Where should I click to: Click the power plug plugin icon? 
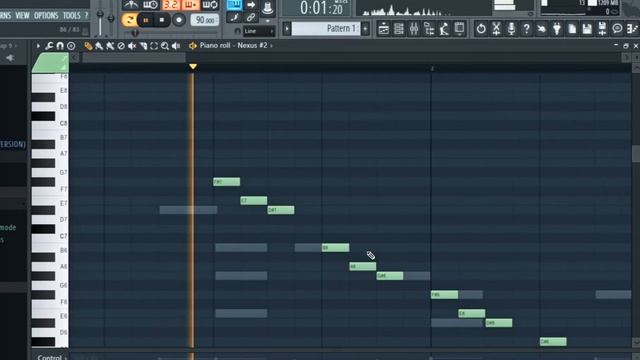point(557,29)
